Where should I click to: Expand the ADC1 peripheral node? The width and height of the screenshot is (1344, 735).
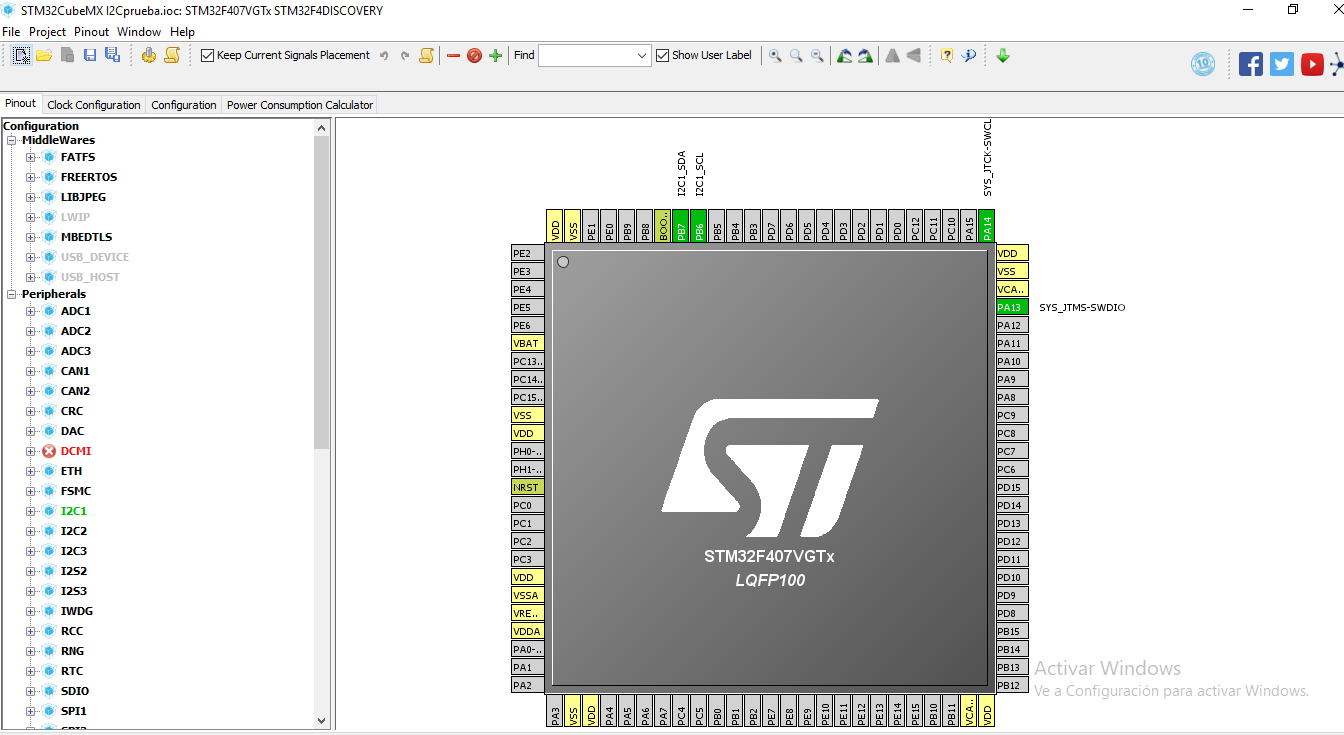pos(30,311)
